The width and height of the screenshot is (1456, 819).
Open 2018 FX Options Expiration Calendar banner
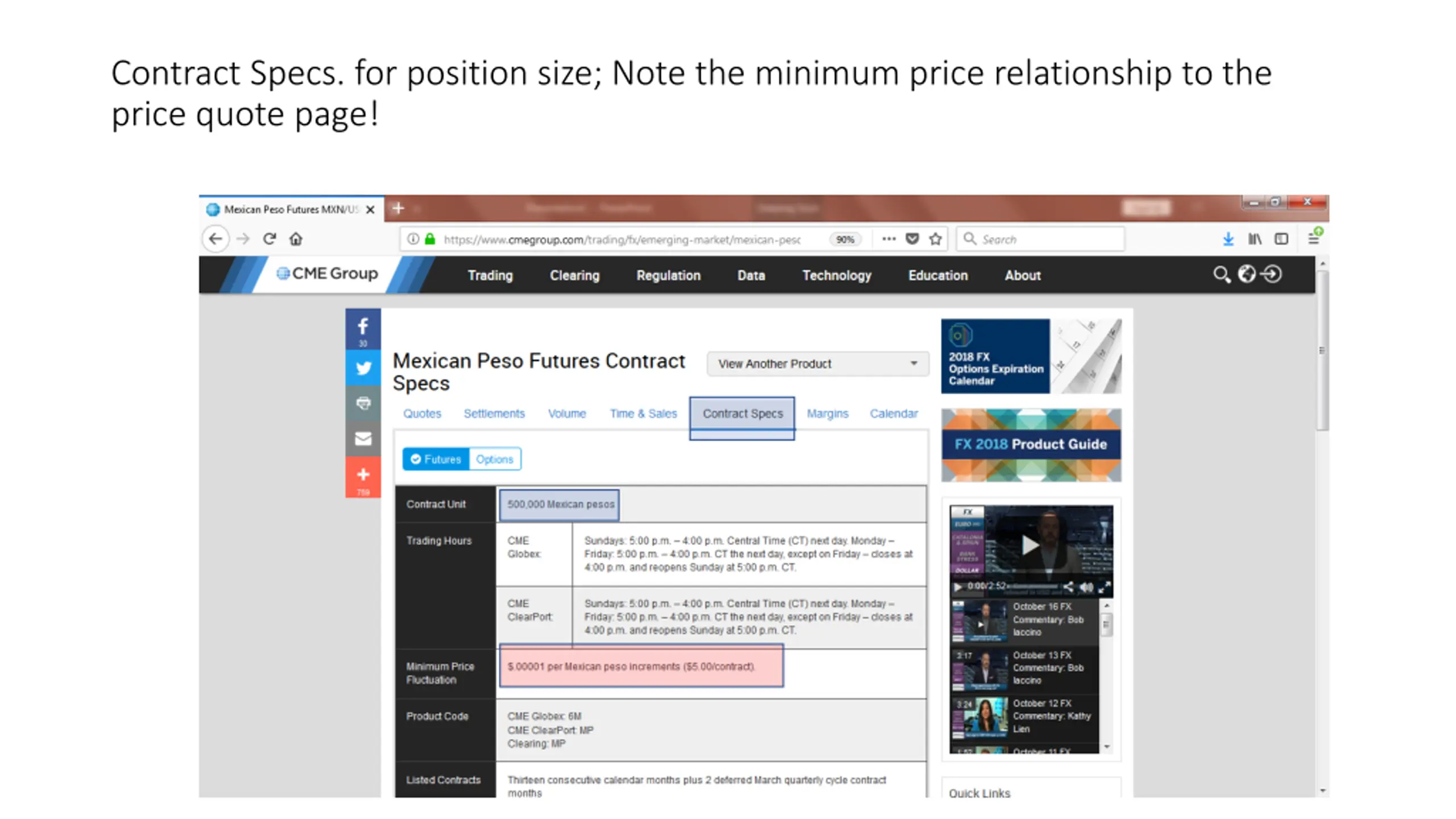(x=1031, y=356)
